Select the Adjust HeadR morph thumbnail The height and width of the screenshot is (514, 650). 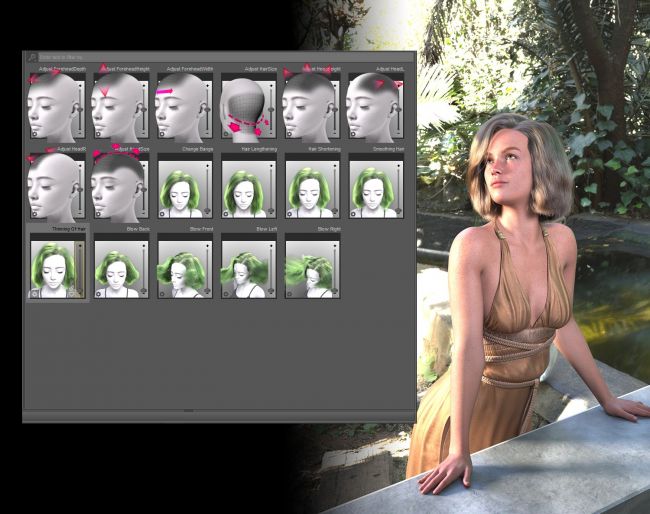point(52,186)
